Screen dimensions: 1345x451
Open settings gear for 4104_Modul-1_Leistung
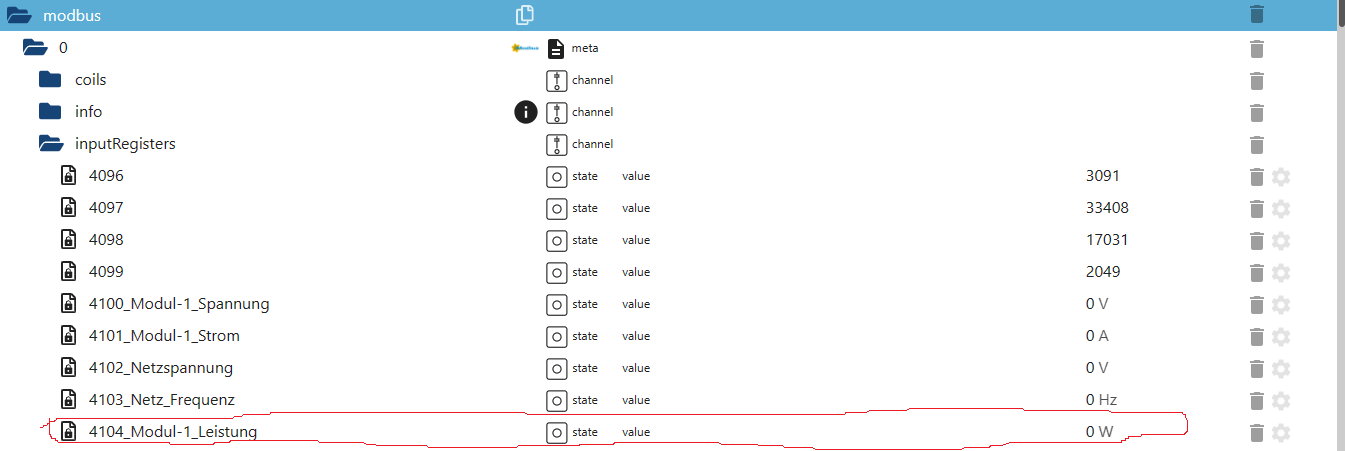click(1281, 433)
